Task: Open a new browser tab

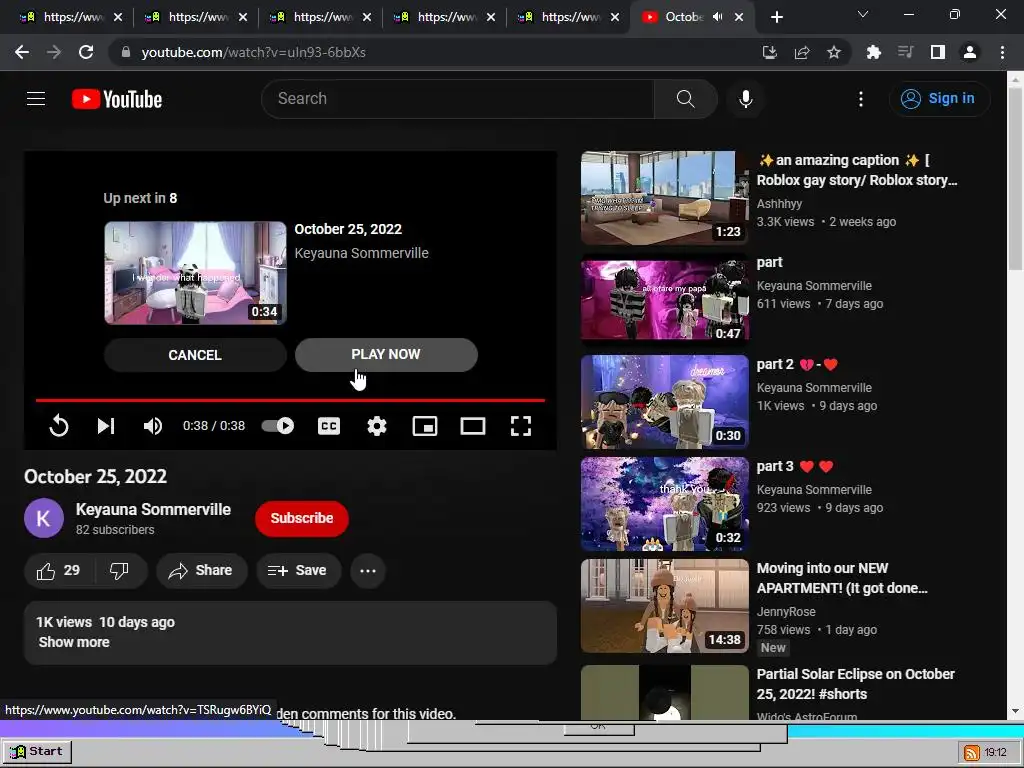Action: 776,17
